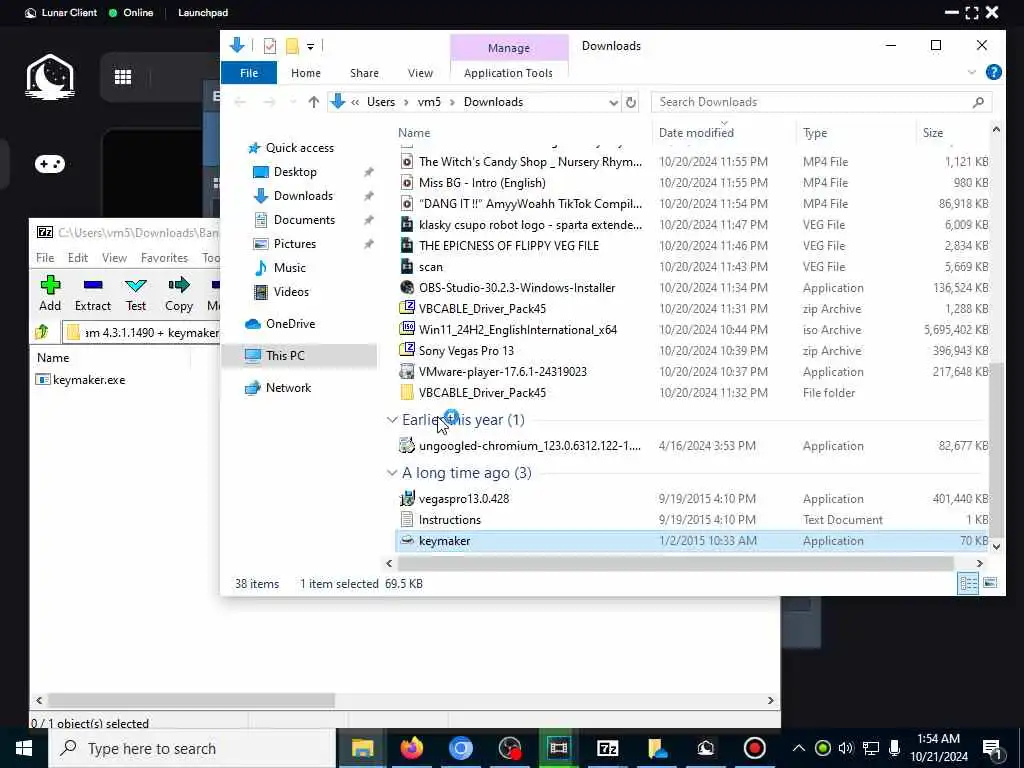1024x768 pixels.
Task: Click the Users breadcrumb in address bar
Action: 381,102
